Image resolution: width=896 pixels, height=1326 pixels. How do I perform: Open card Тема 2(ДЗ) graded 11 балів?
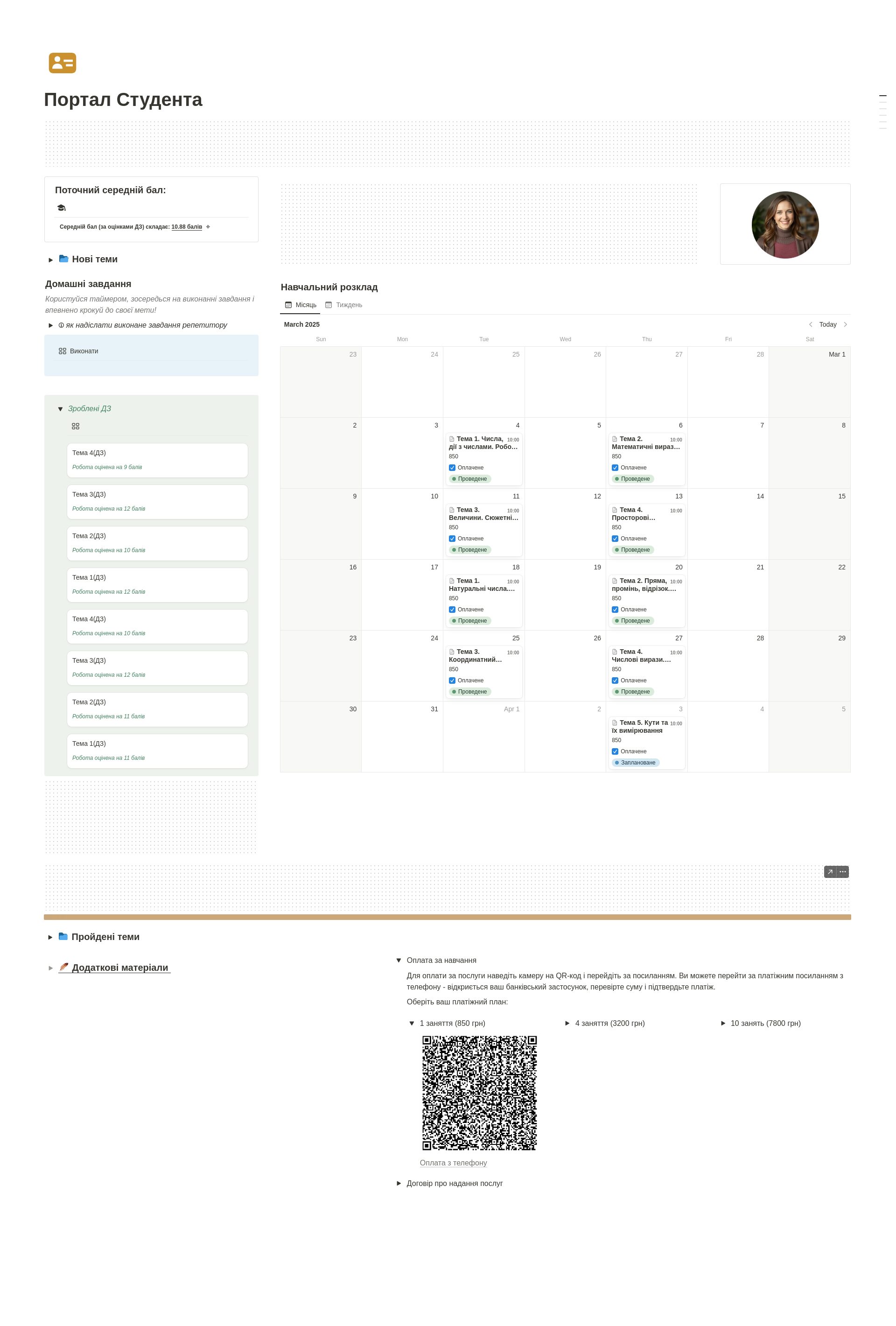point(157,709)
